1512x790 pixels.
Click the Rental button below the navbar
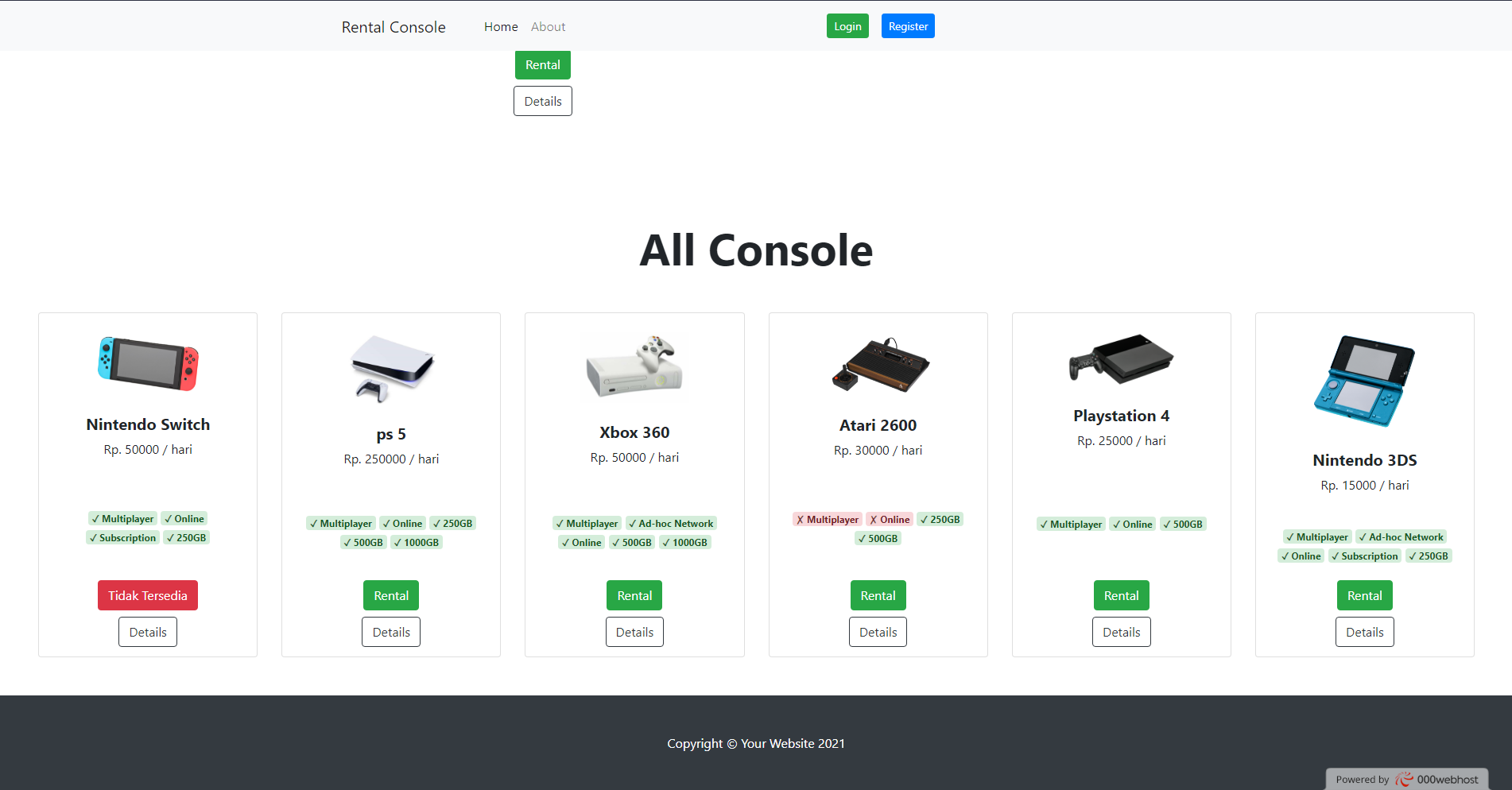(543, 65)
